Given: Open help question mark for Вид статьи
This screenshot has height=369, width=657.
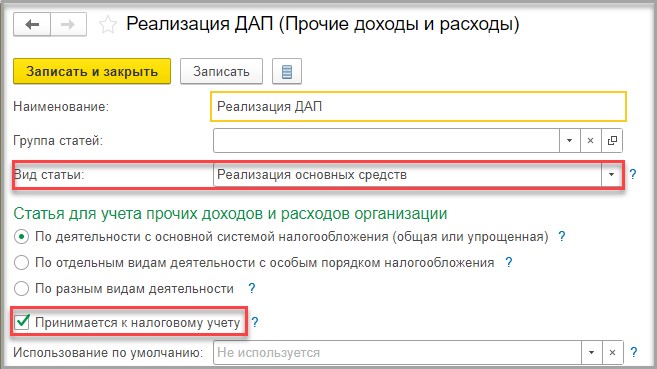Looking at the screenshot, I should point(633,174).
